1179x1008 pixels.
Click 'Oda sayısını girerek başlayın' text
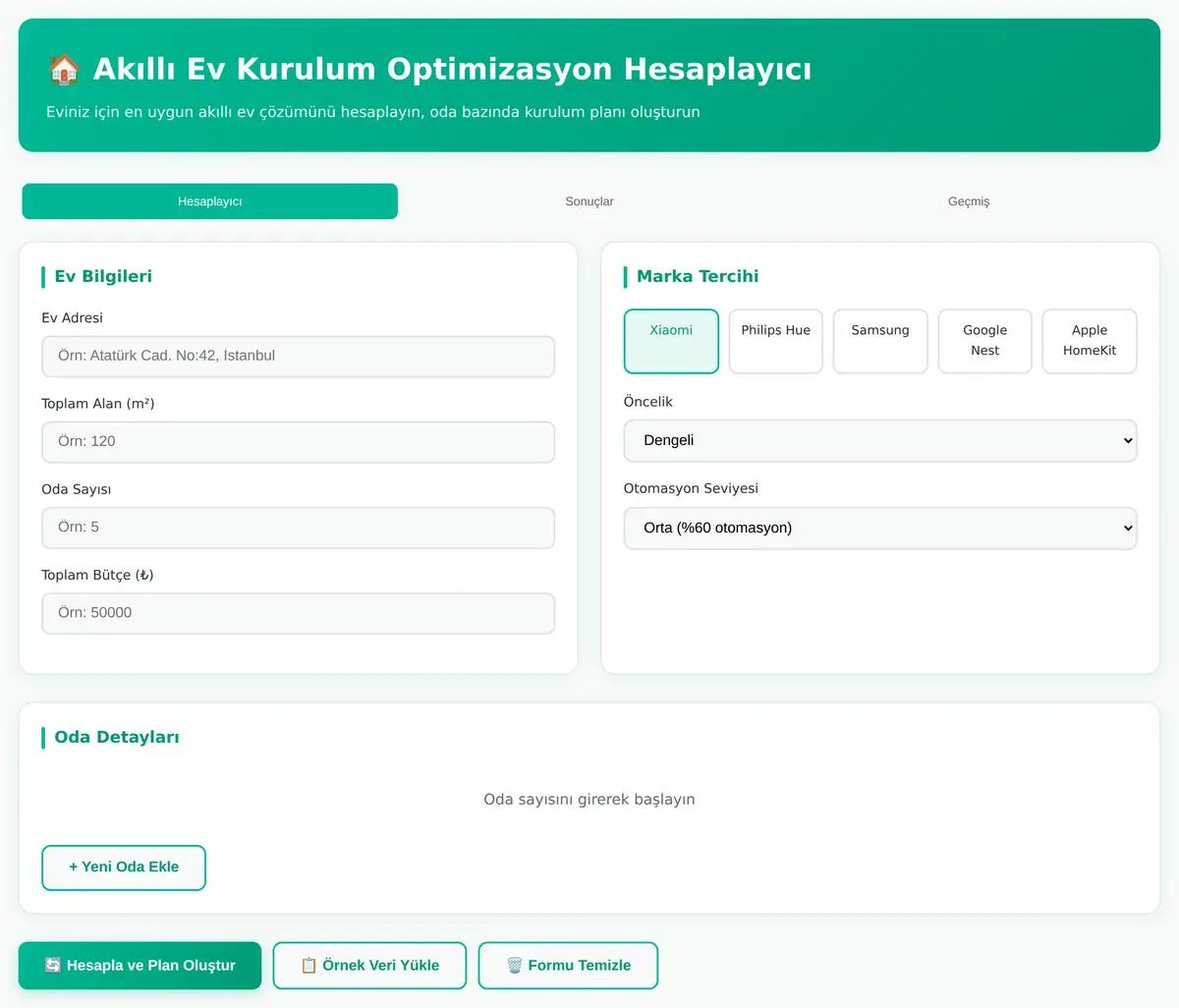(x=589, y=800)
